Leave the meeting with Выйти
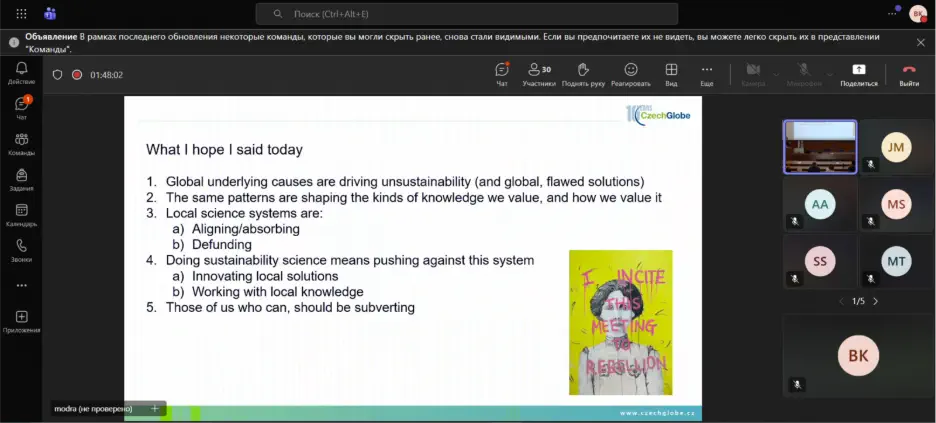Screen dimensions: 936x423 [908, 74]
